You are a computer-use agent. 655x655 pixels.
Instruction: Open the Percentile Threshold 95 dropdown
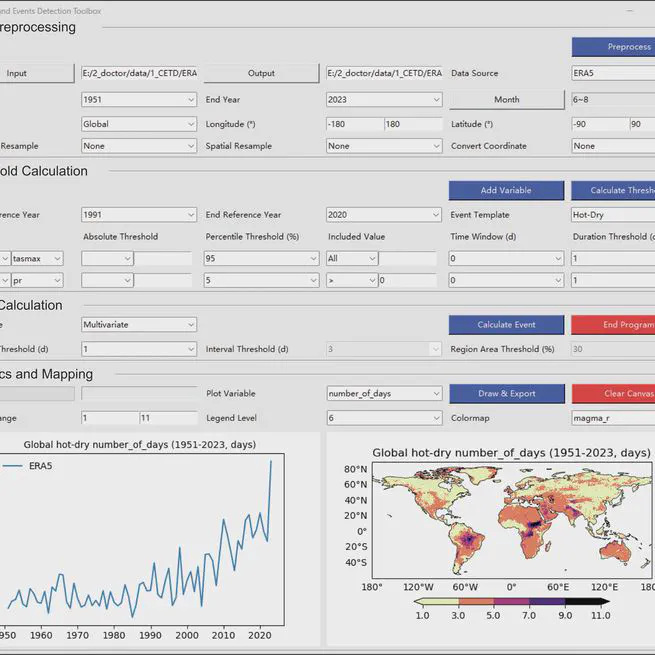[x=262, y=258]
